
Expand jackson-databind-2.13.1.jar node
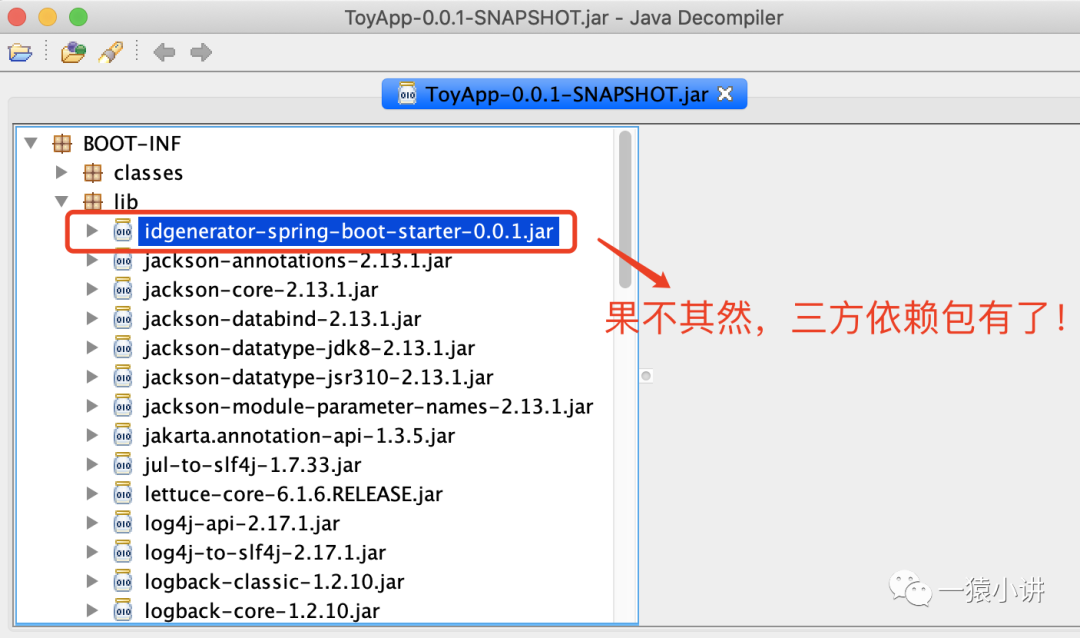[92, 318]
